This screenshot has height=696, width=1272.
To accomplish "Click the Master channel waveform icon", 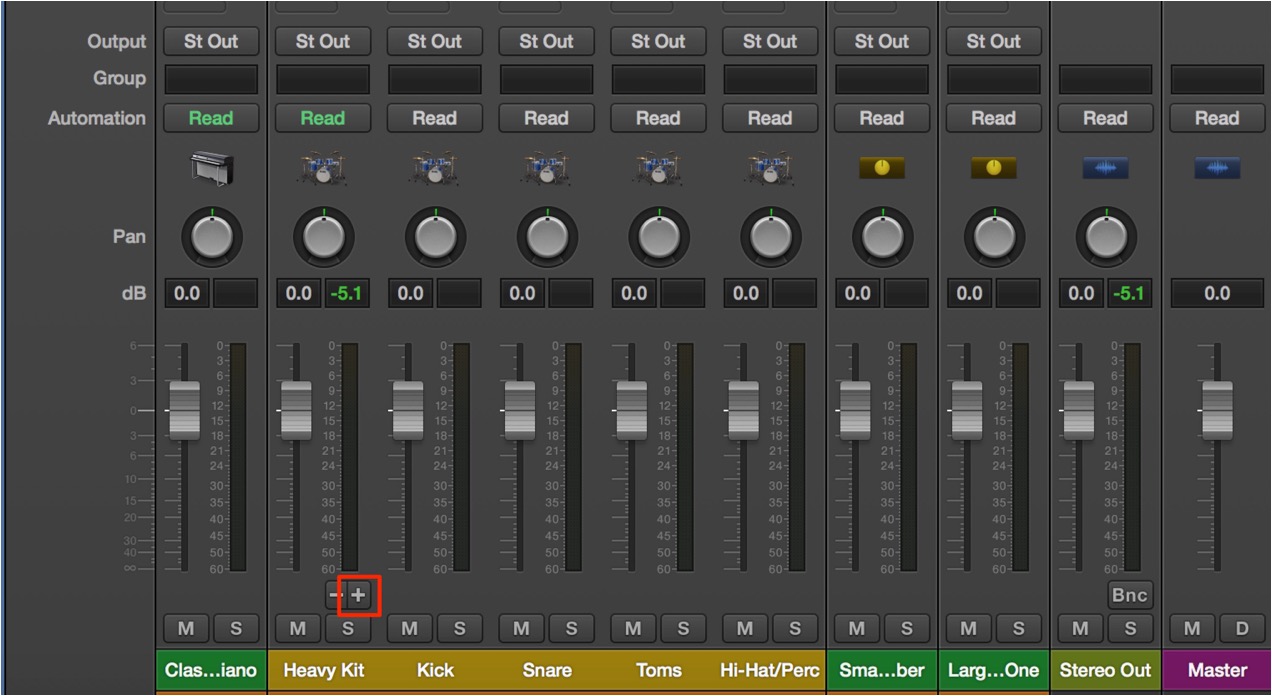I will coord(1217,168).
